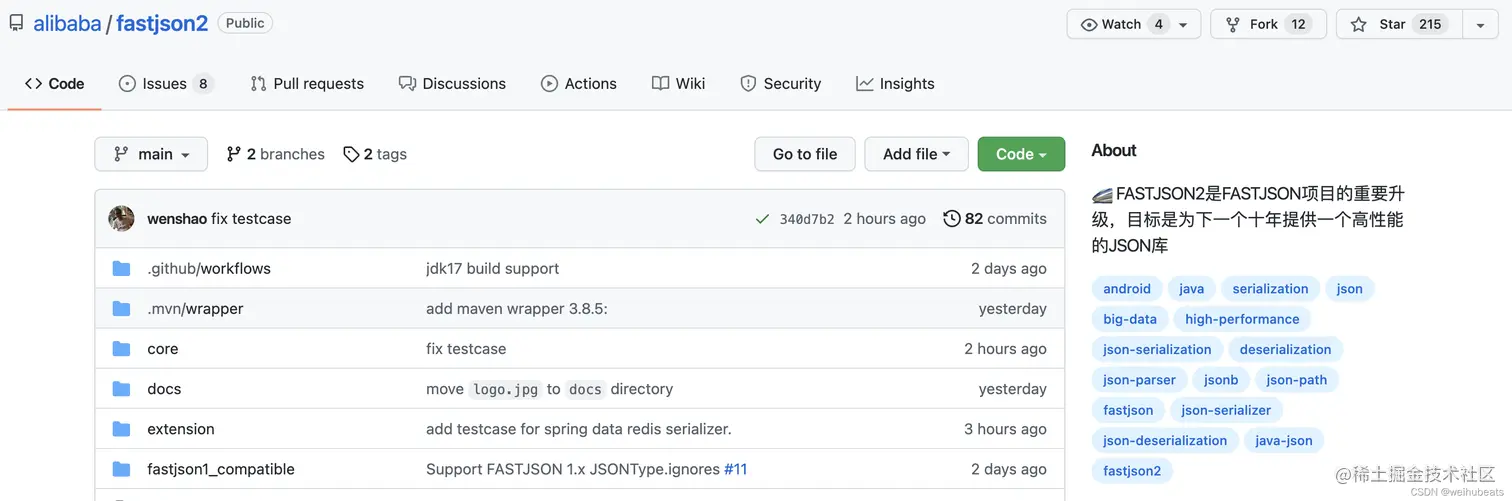Click the branches icon showing 2 branches
The width and height of the screenshot is (1512, 501).
234,154
